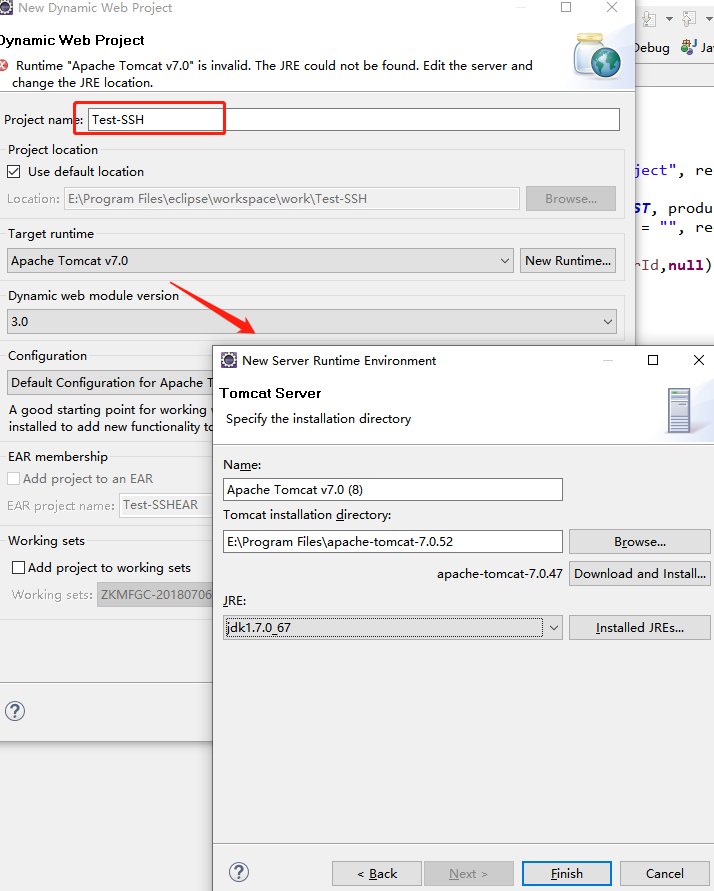This screenshot has height=891, width=714.
Task: Click Tomcat installation directory field
Action: pos(393,542)
